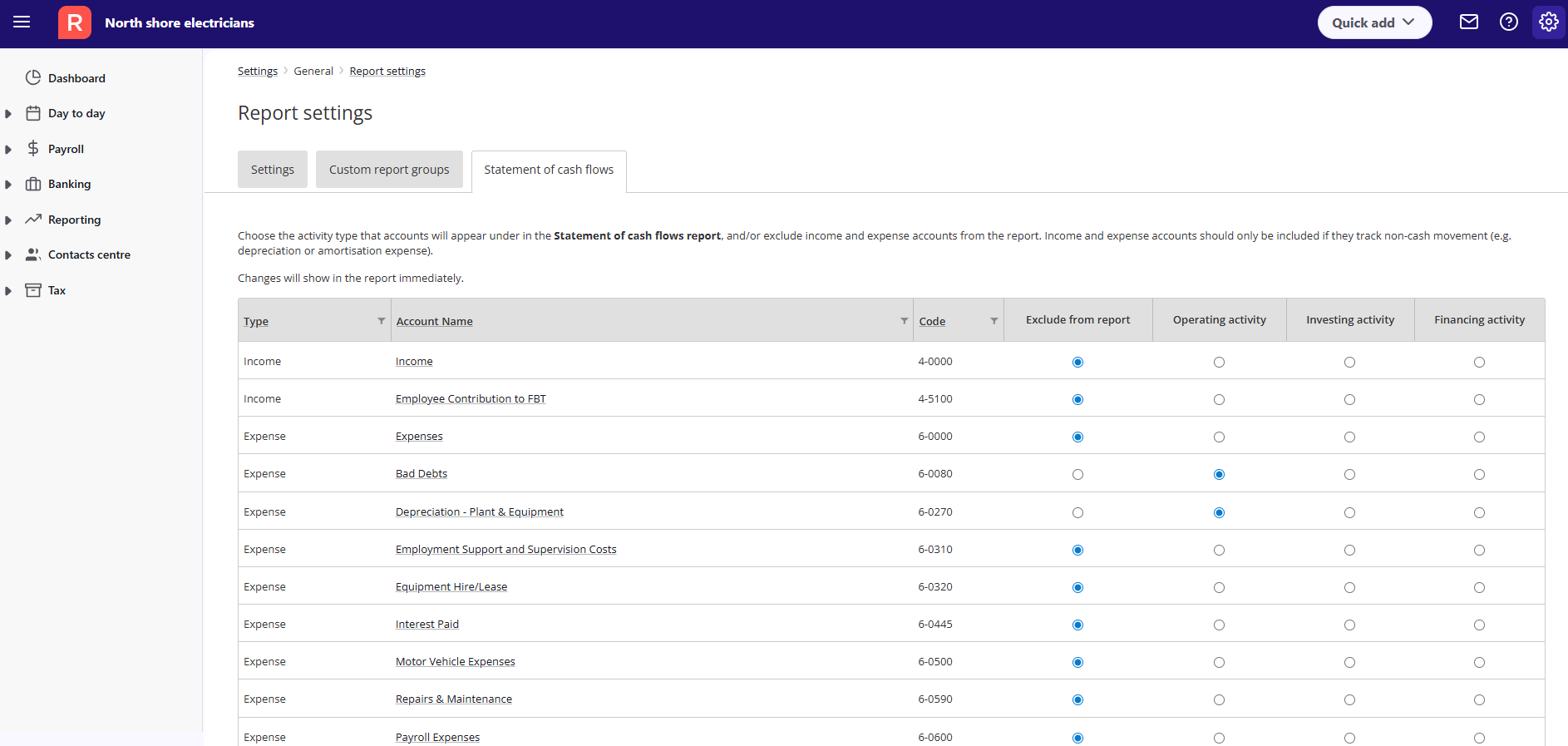Open the Motor Vehicle Expenses account link
The width and height of the screenshot is (1568, 746).
click(456, 661)
